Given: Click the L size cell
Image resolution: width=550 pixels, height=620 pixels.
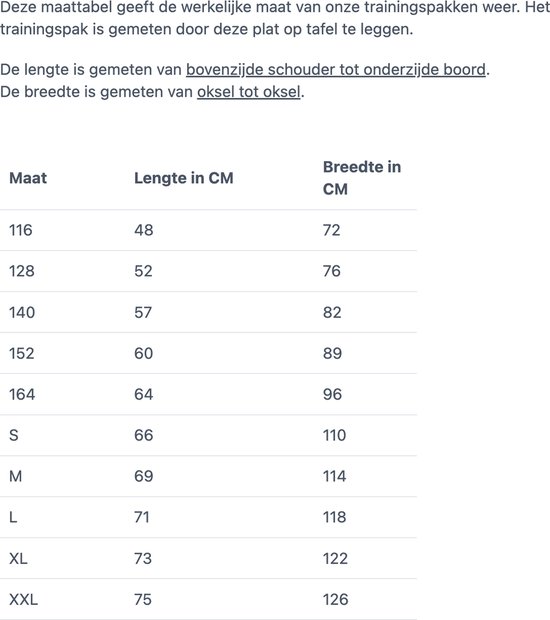Looking at the screenshot, I should point(13,517).
